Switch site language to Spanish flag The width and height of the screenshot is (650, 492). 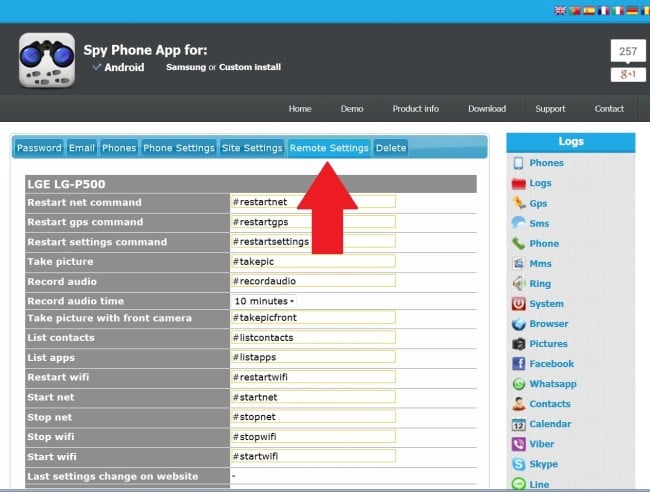point(589,11)
